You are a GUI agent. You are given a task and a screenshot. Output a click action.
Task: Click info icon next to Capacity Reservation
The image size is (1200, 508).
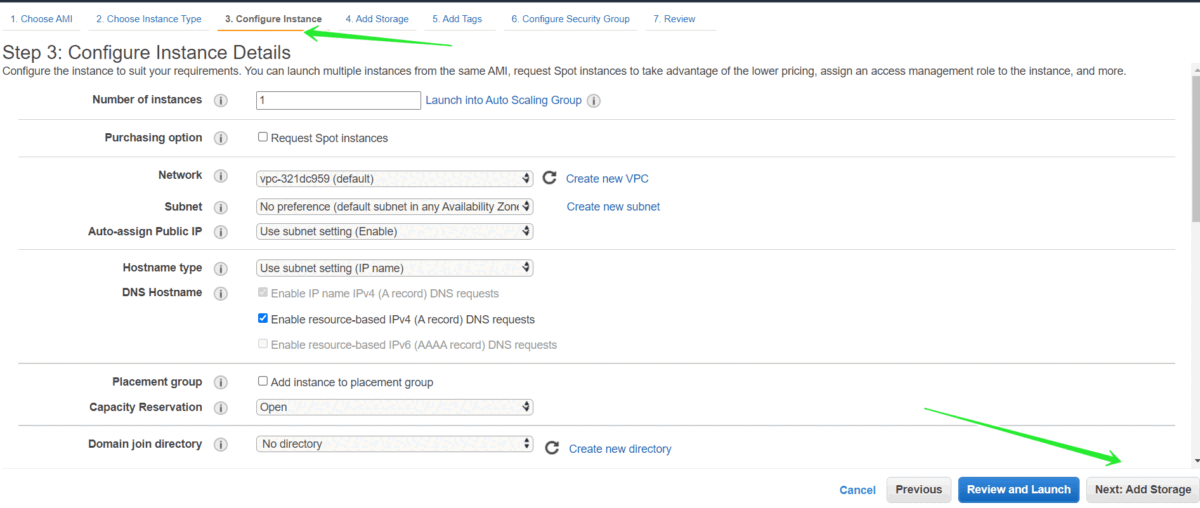(x=221, y=408)
